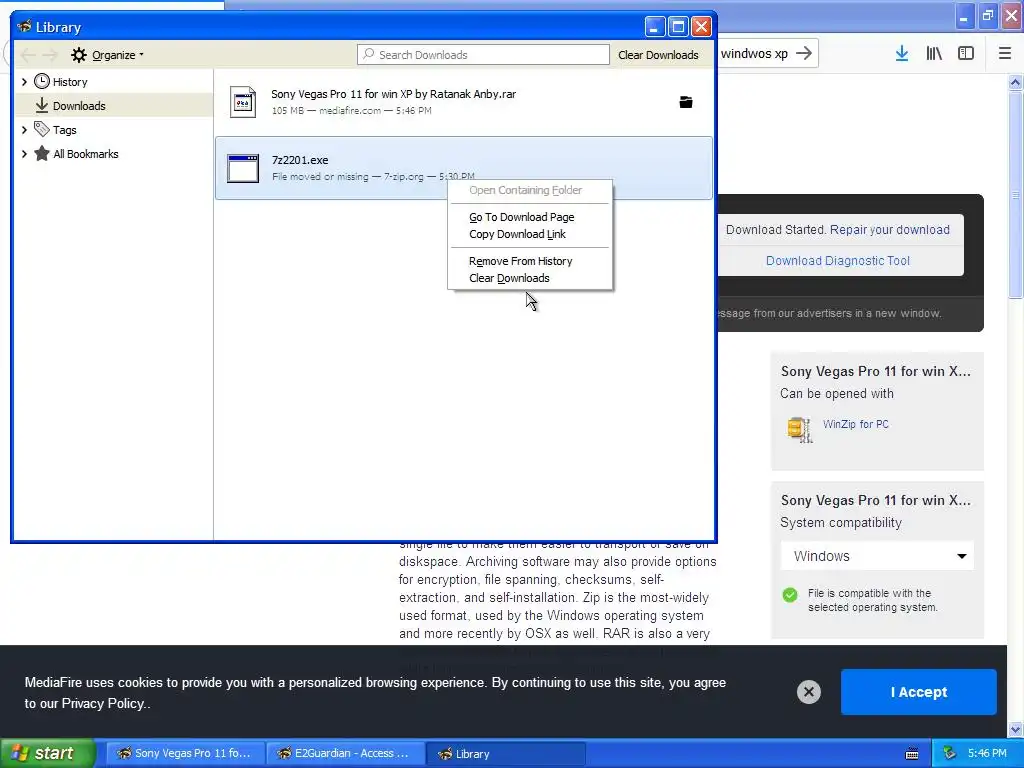
Task: Click Repair your download link
Action: click(889, 230)
